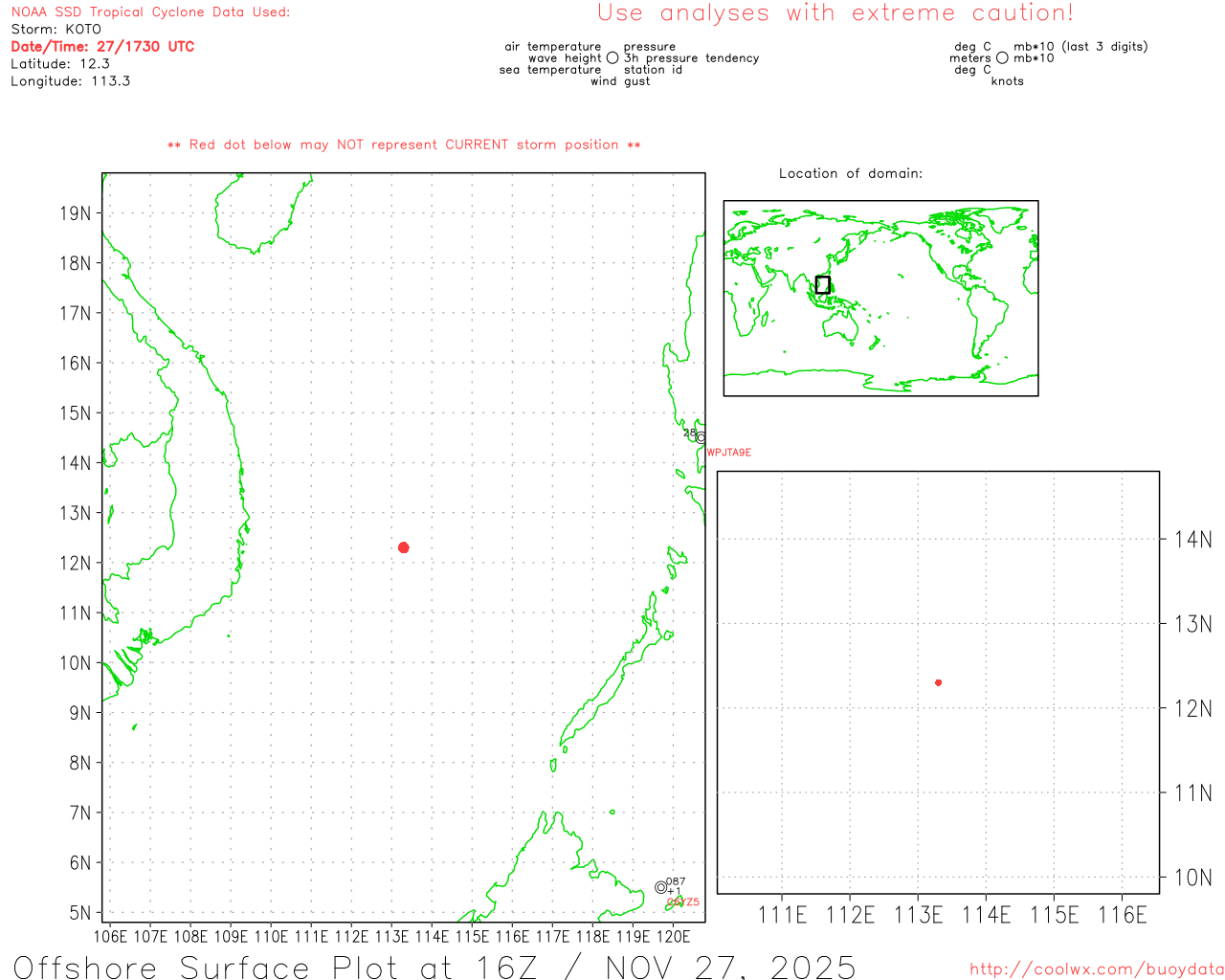Click the 'Location of domain:' label
Screen dimensions: 1225x980
pyautogui.click(x=850, y=173)
